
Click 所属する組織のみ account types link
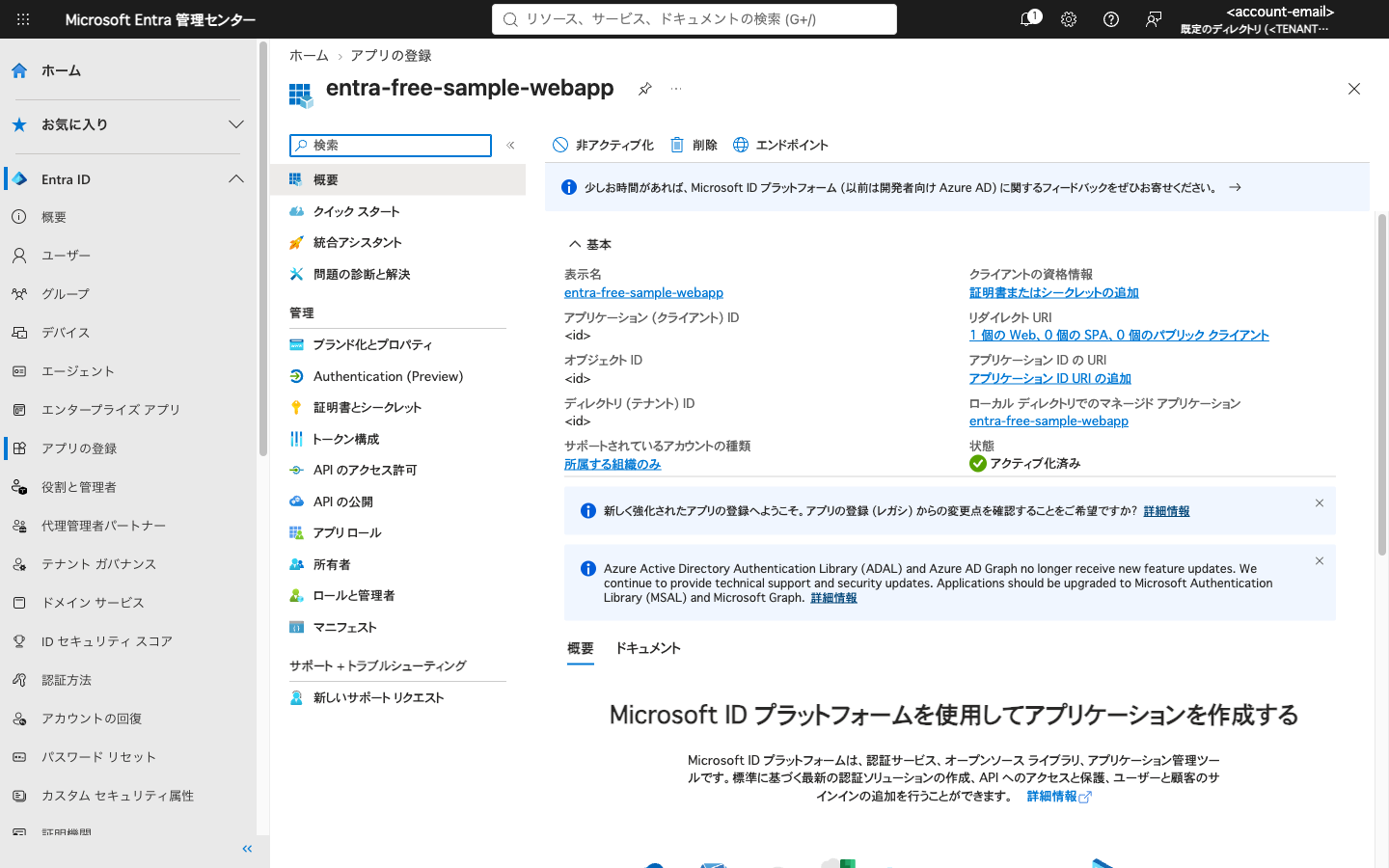pyautogui.click(x=613, y=465)
